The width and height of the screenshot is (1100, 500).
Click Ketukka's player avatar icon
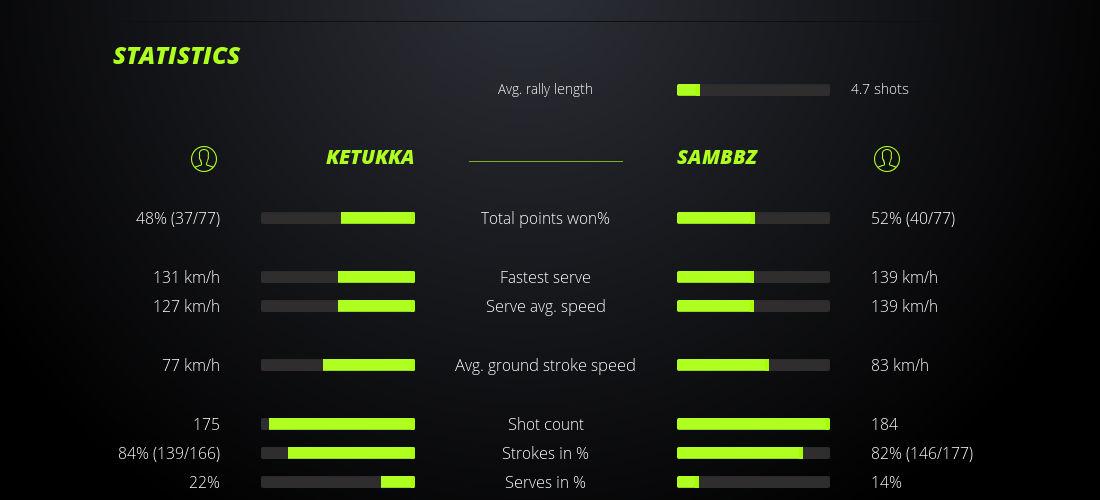pyautogui.click(x=204, y=158)
